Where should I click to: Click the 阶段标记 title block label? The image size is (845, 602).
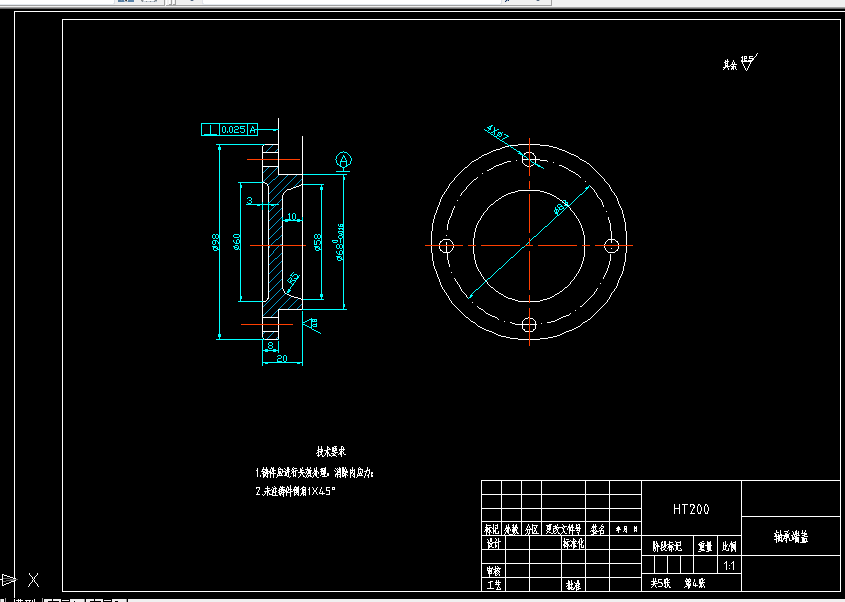[x=667, y=546]
